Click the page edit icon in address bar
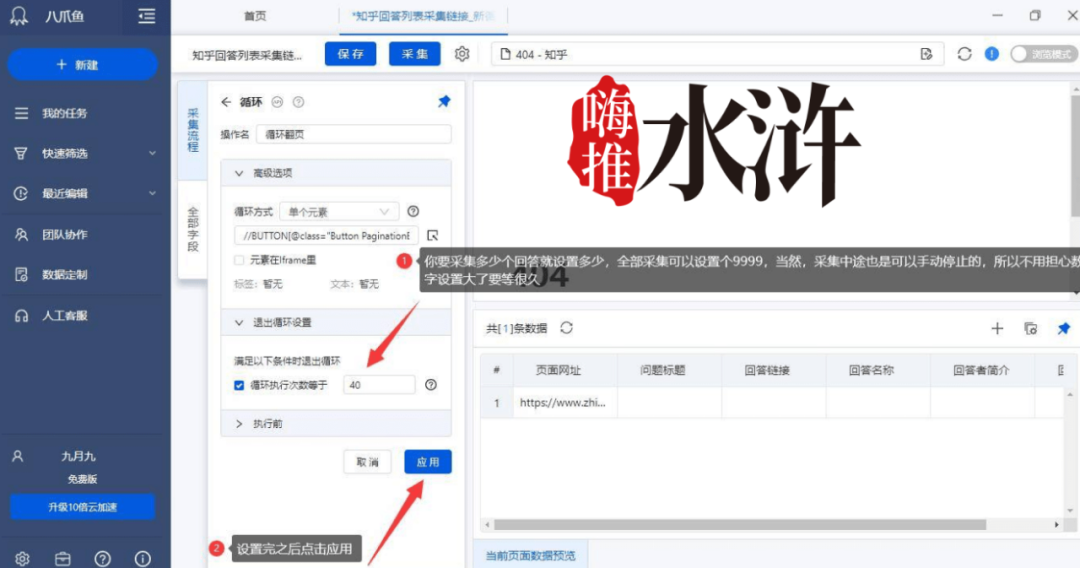The height and width of the screenshot is (568, 1080). (x=926, y=54)
